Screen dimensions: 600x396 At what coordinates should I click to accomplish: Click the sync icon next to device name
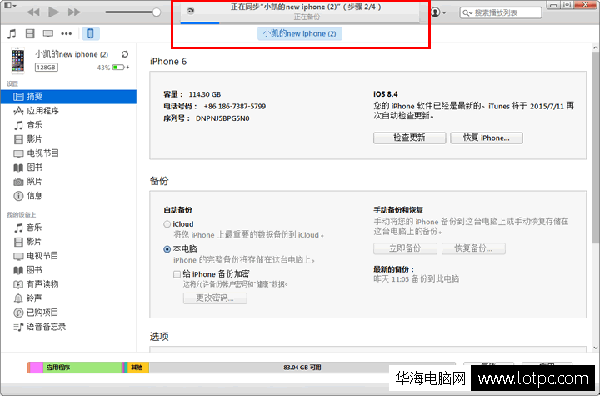tap(125, 54)
